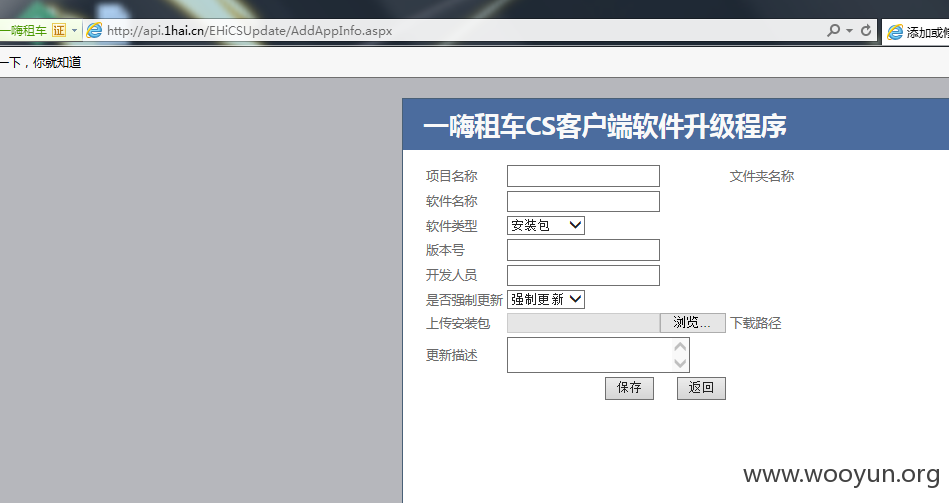Image resolution: width=949 pixels, height=503 pixels.
Task: Click the 项目名称 input field
Action: (x=583, y=176)
